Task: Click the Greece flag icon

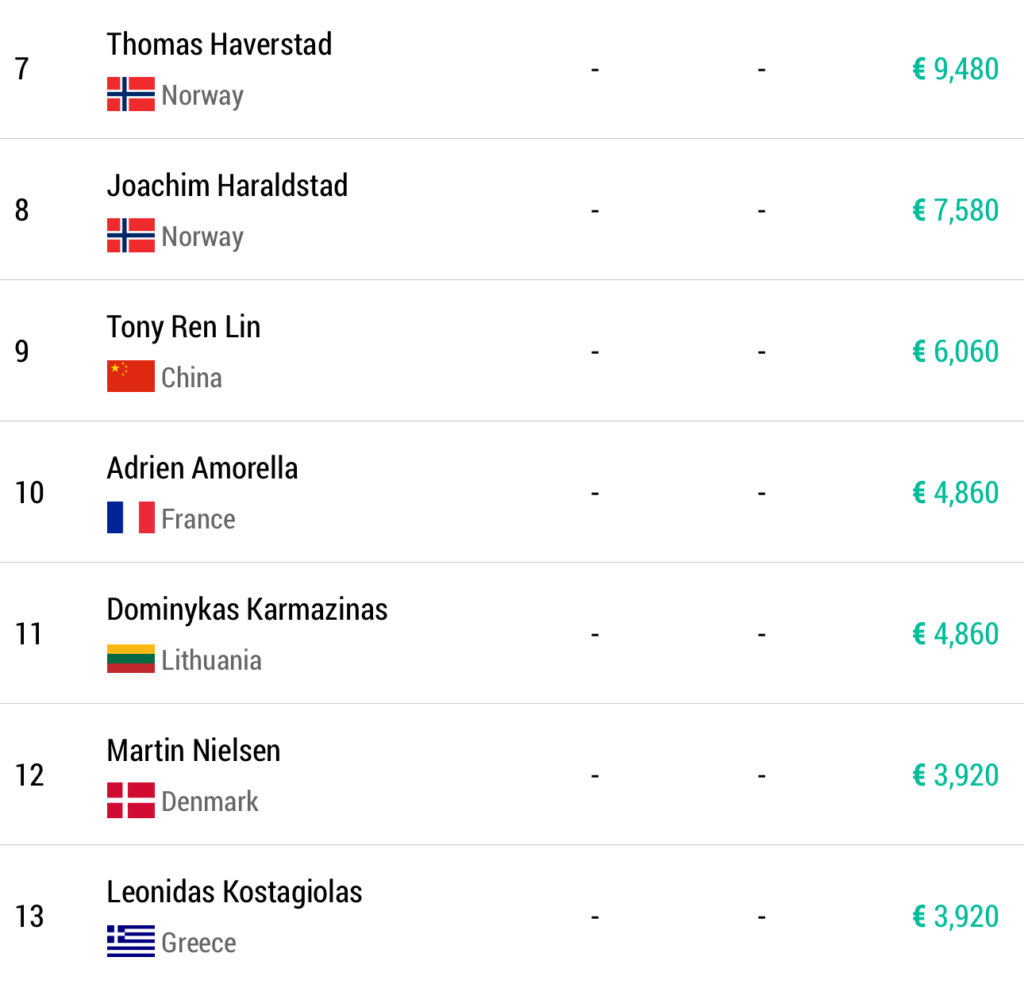Action: (131, 942)
